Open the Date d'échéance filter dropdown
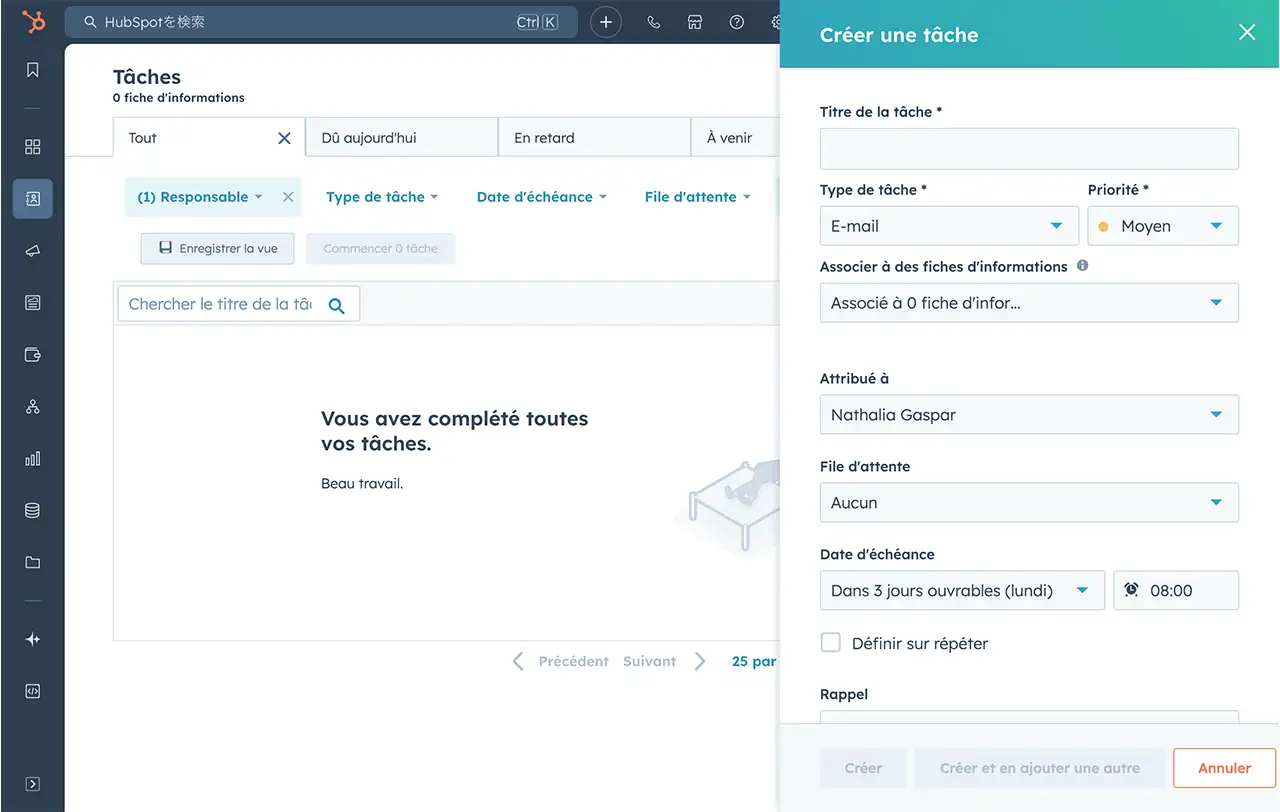Screen dimensions: 1280x812 tap(541, 197)
